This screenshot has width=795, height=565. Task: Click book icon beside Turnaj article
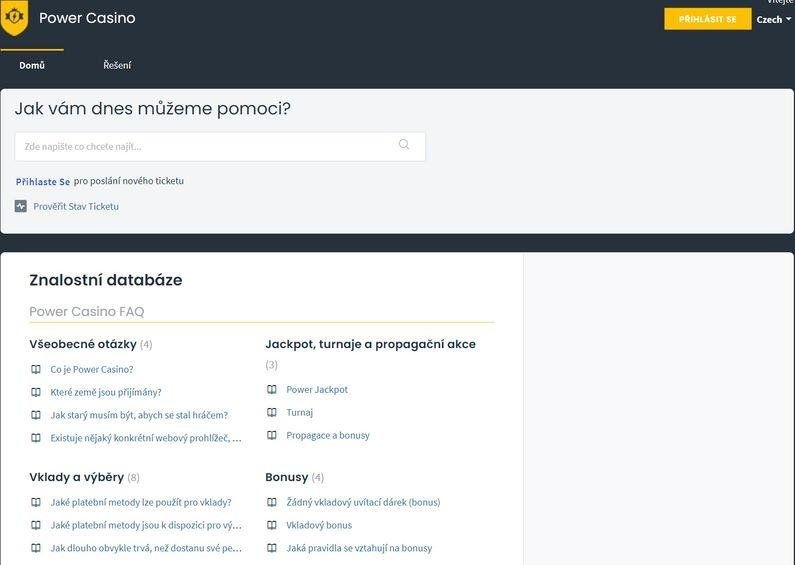click(x=272, y=412)
